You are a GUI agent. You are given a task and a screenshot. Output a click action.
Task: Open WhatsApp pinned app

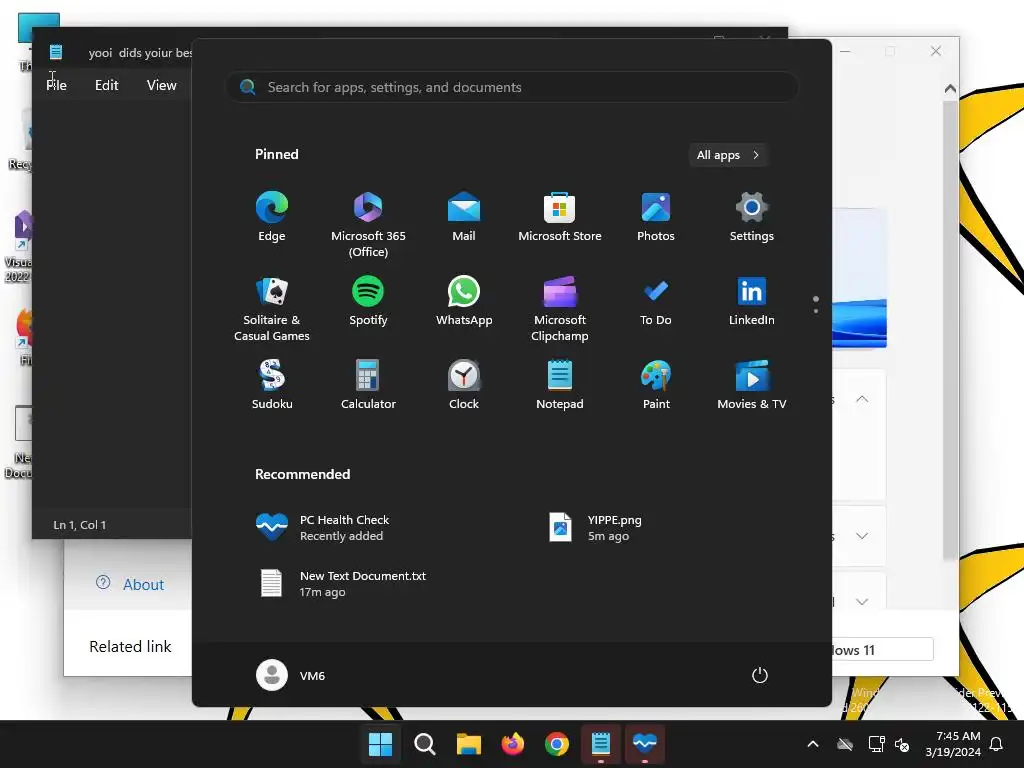coord(464,301)
